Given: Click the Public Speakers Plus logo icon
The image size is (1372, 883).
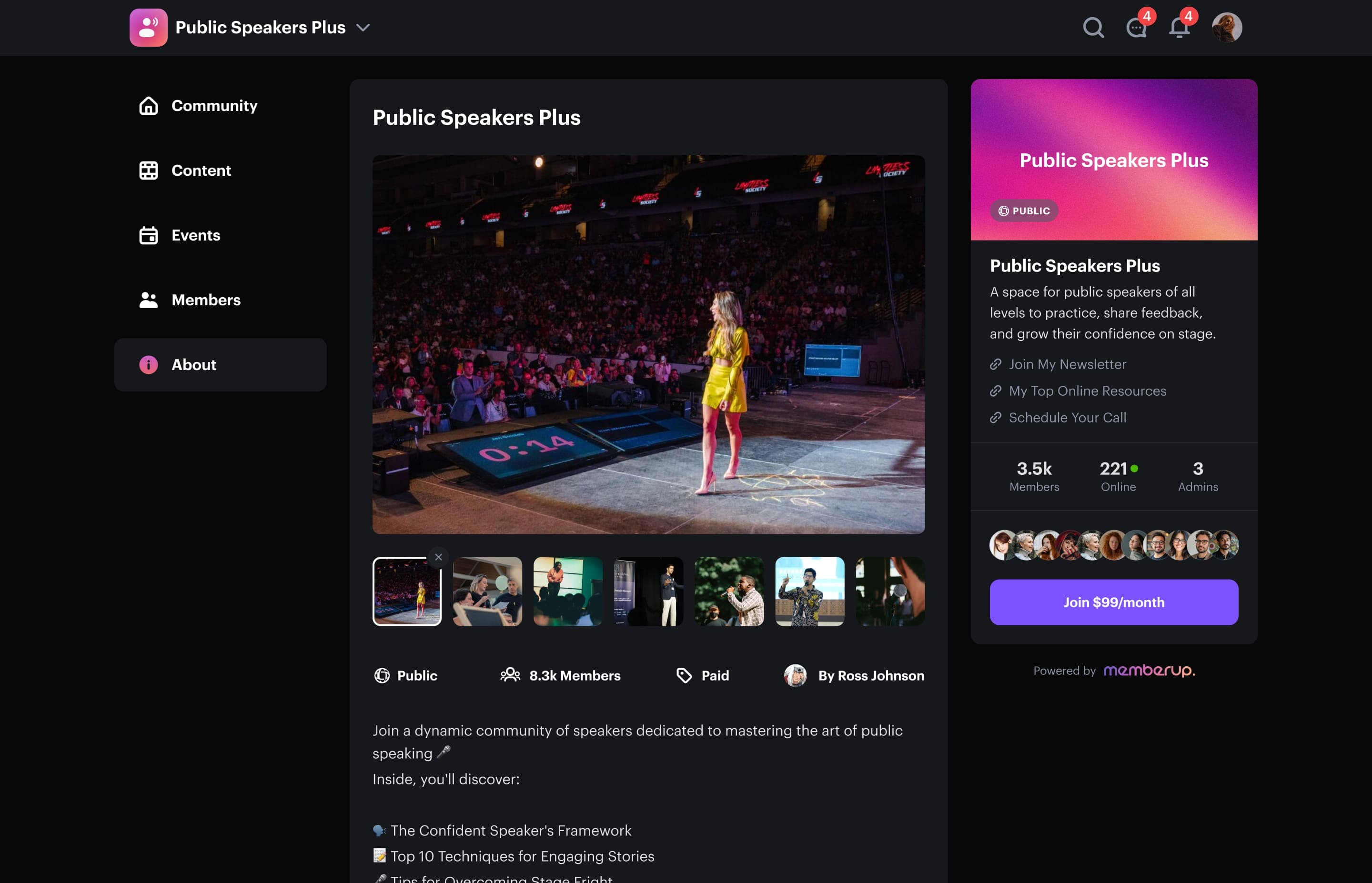Looking at the screenshot, I should pos(148,28).
